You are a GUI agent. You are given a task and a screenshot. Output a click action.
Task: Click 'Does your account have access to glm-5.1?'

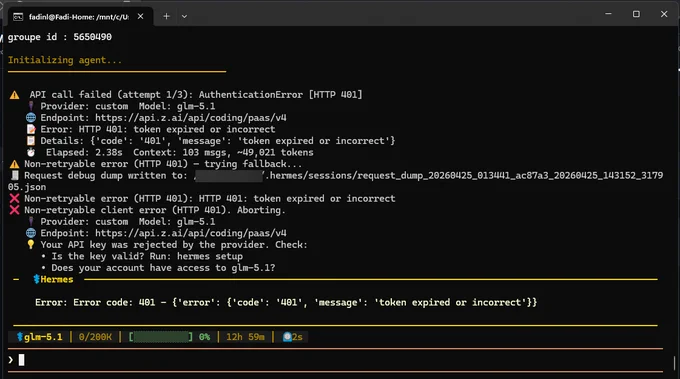(x=163, y=268)
